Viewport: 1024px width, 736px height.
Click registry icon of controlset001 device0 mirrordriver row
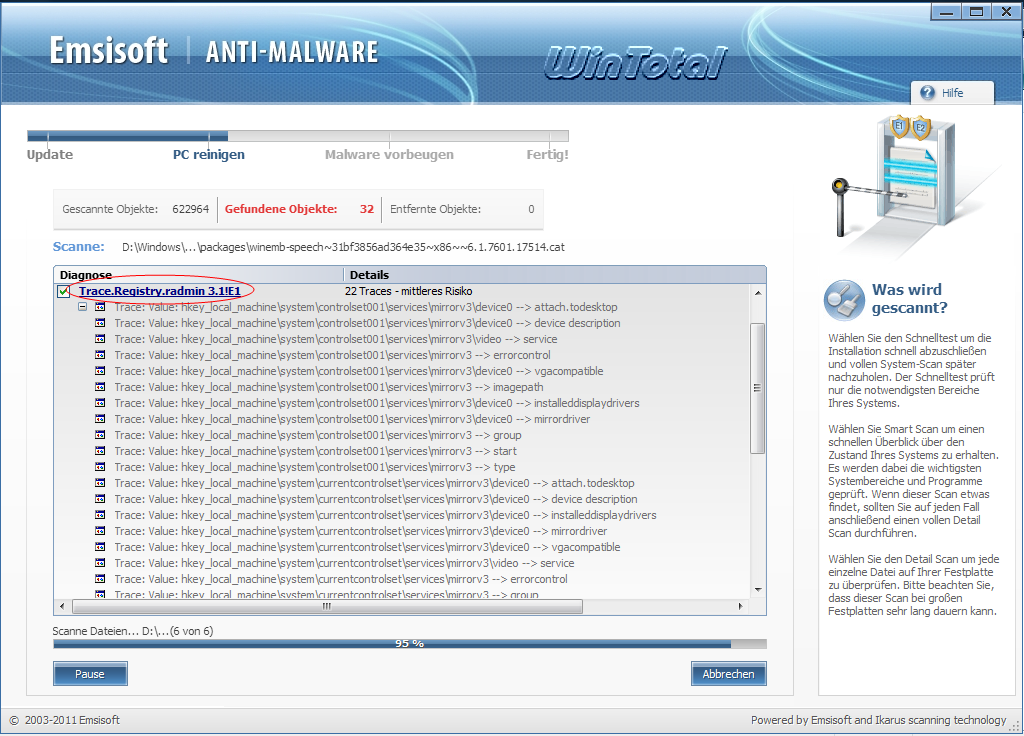point(100,419)
